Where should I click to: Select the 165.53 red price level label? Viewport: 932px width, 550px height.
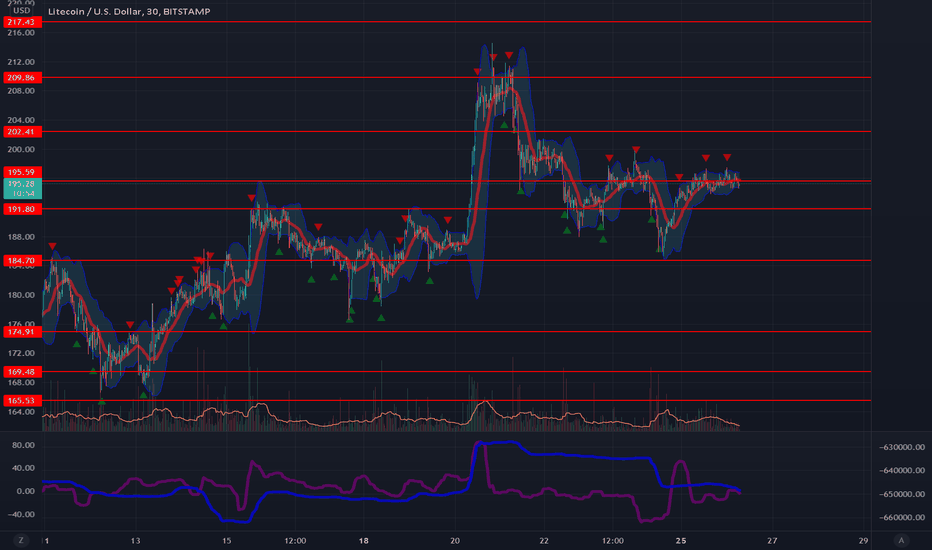pyautogui.click(x=22, y=400)
